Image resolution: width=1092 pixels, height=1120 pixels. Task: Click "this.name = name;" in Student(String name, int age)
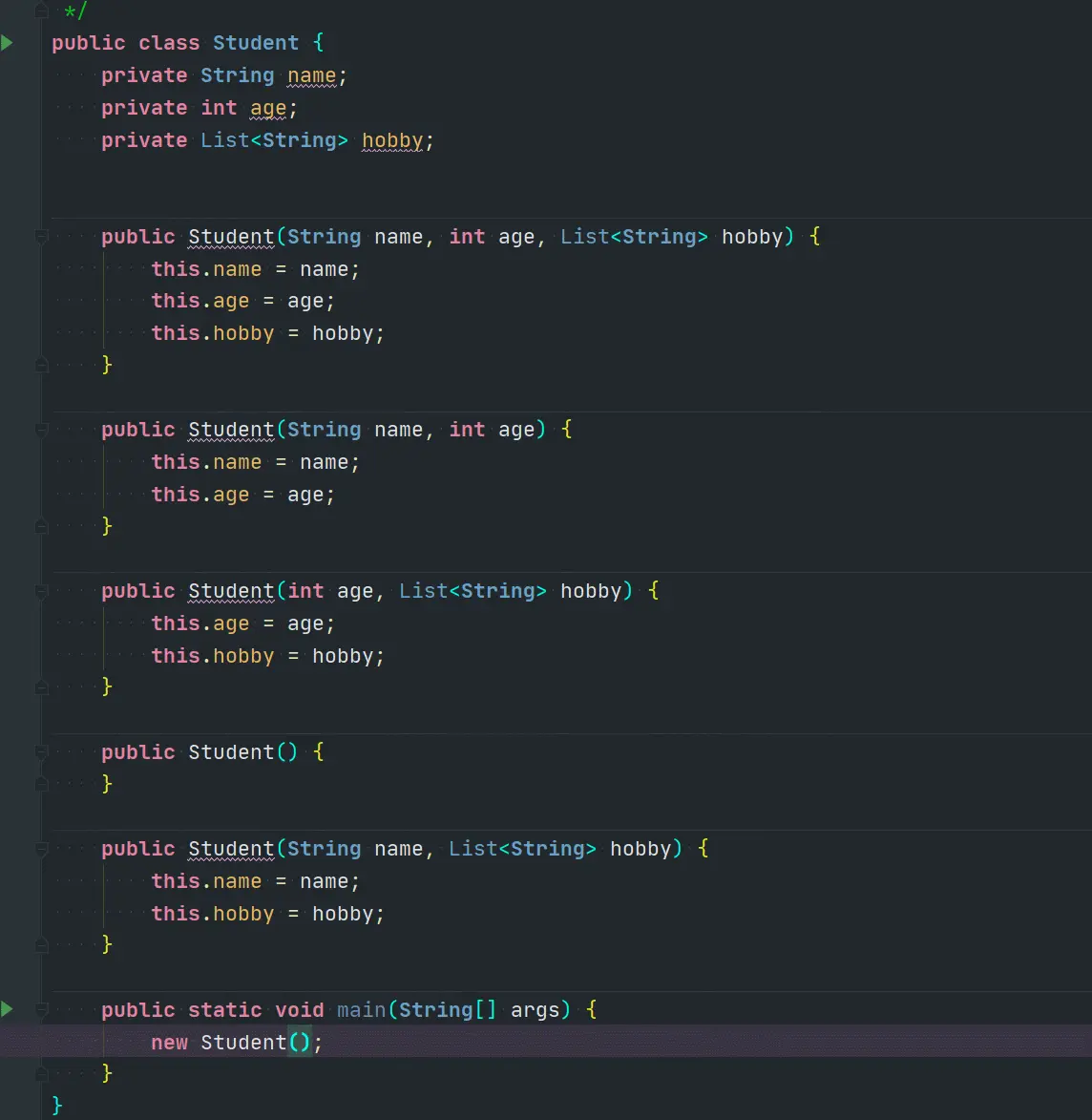(255, 462)
